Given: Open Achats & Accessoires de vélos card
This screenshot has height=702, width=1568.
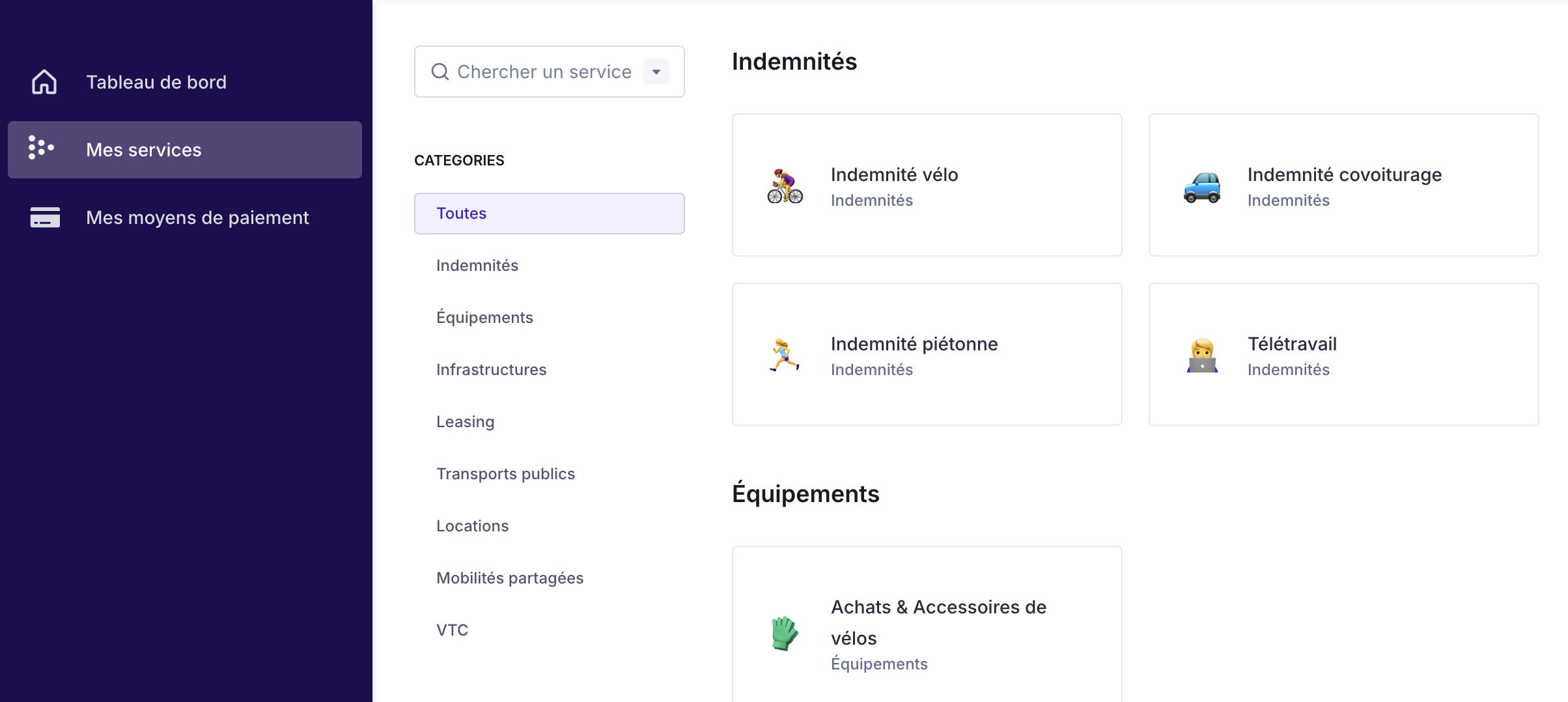Looking at the screenshot, I should [938, 623].
